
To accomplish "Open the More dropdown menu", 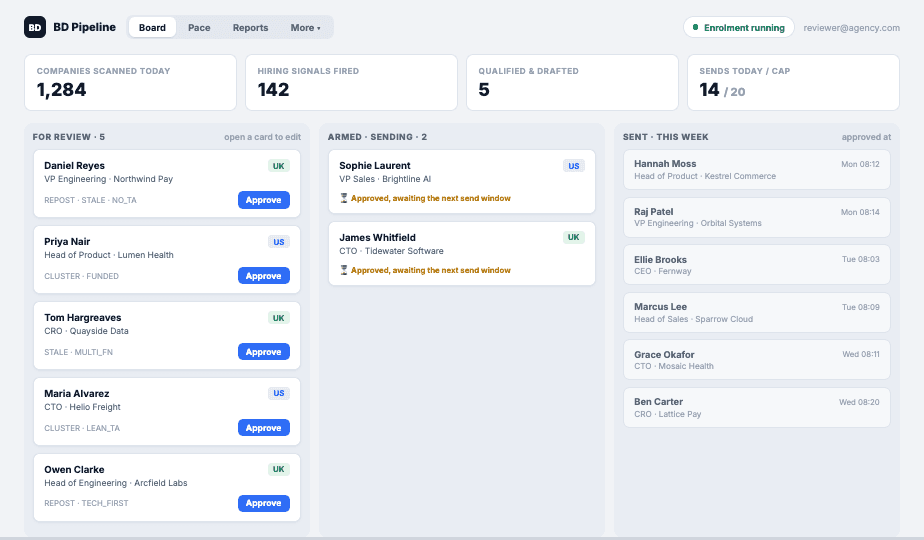I will [x=305, y=27].
